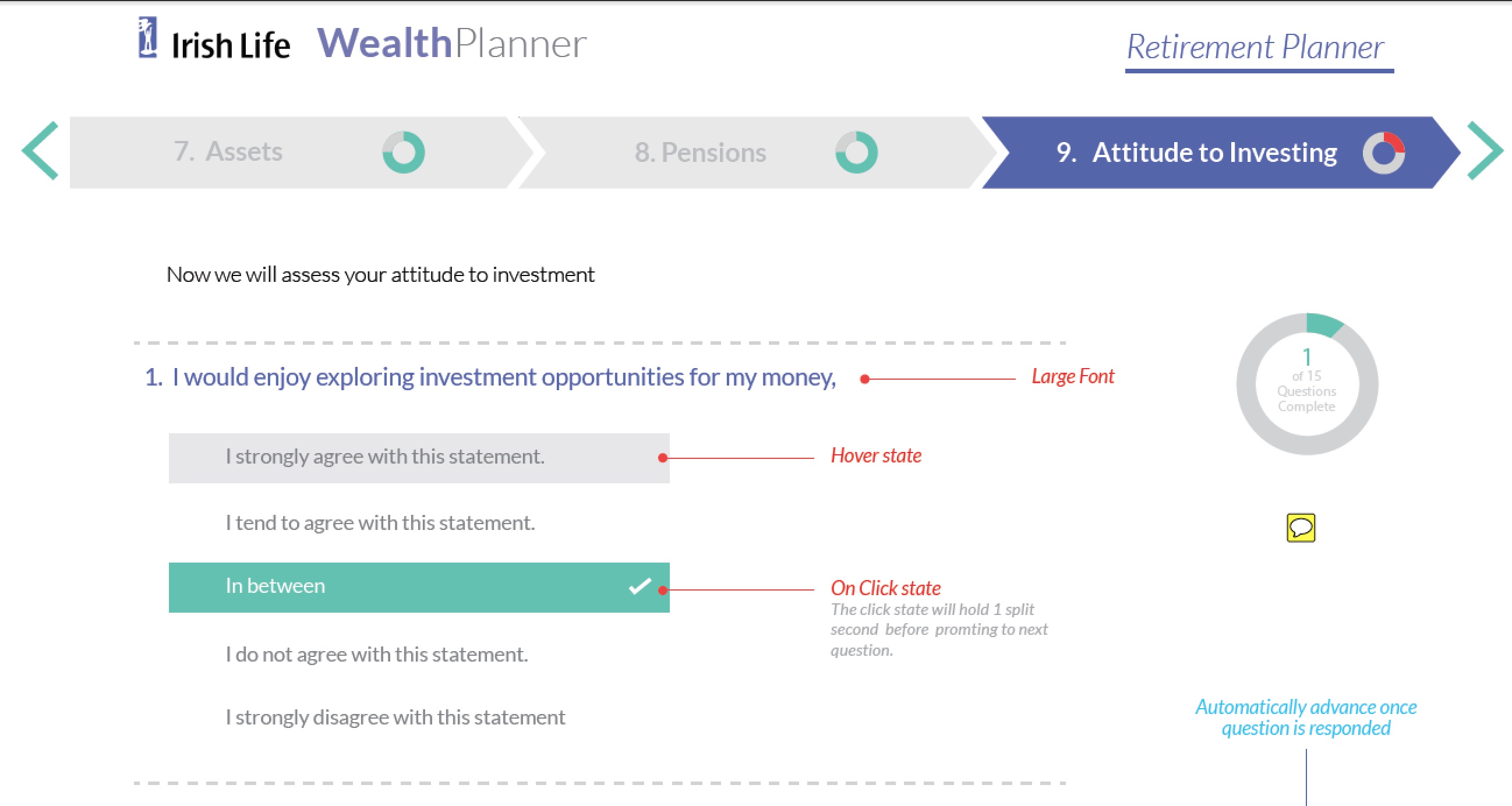Select "I strongly agree with this statement"
The image size is (1512, 806).
tap(384, 457)
